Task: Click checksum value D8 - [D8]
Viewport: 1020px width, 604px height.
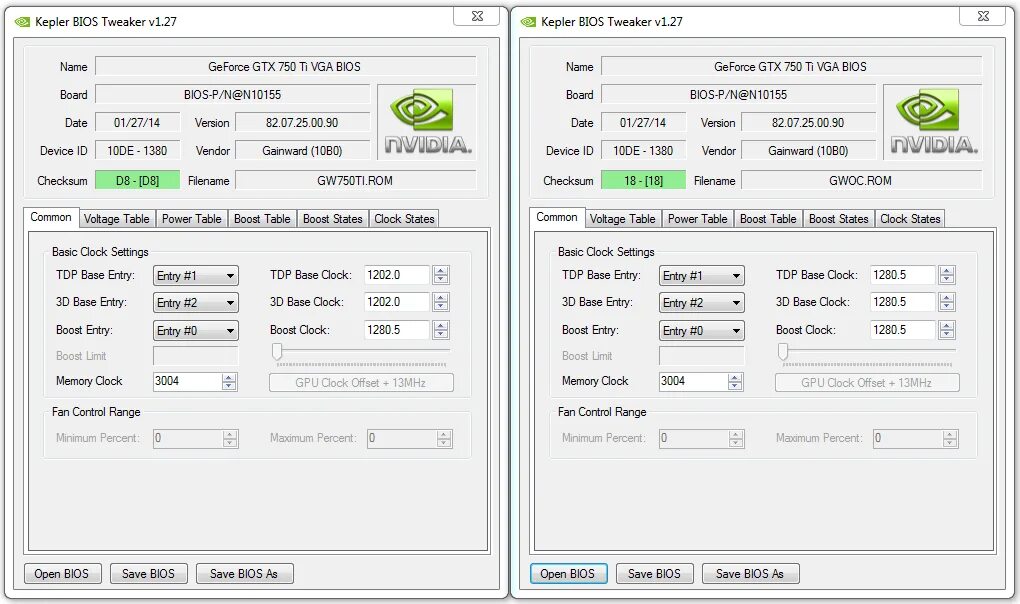Action: coord(137,181)
